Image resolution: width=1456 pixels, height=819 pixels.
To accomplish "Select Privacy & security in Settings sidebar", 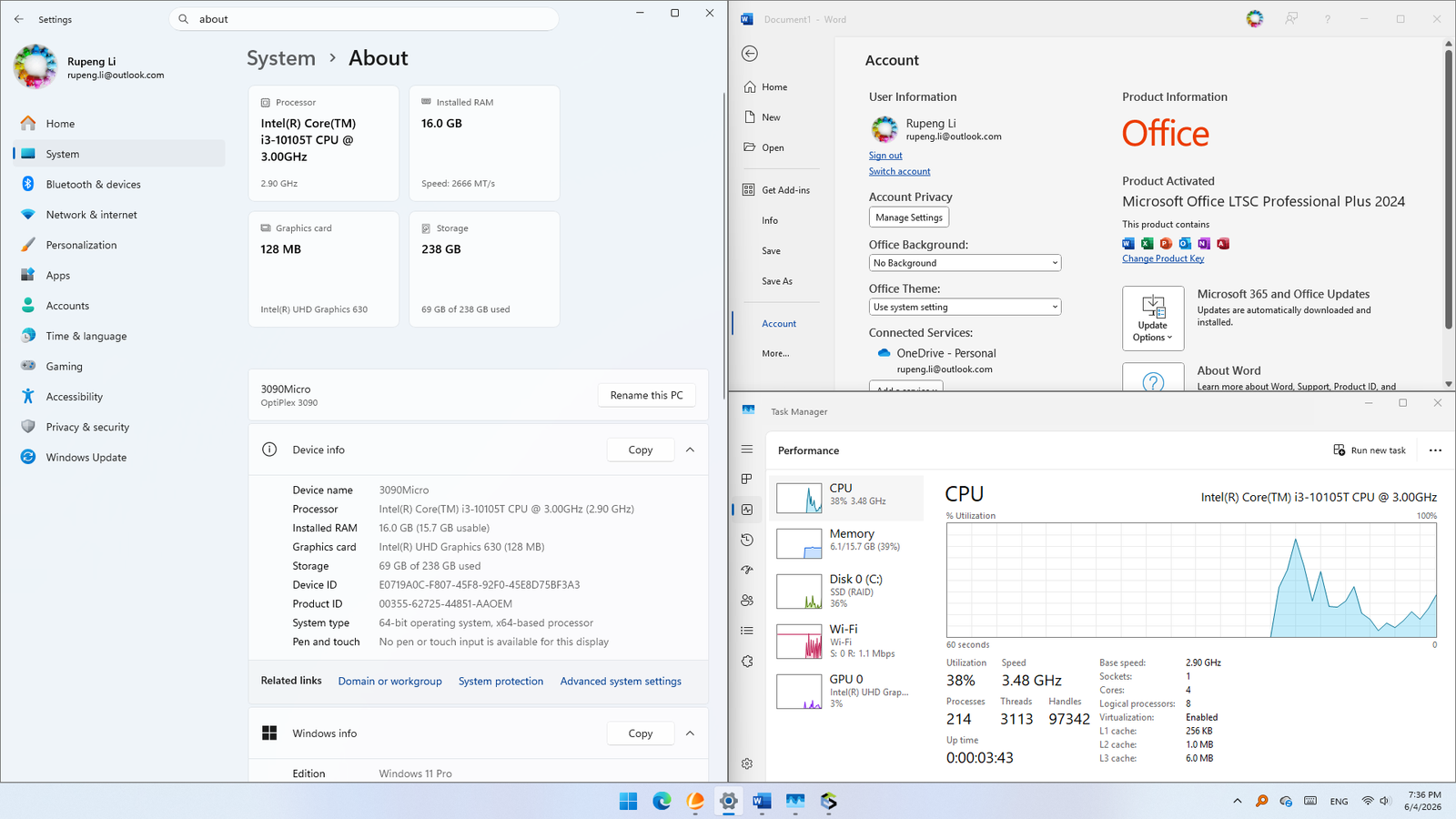I will 119,427.
